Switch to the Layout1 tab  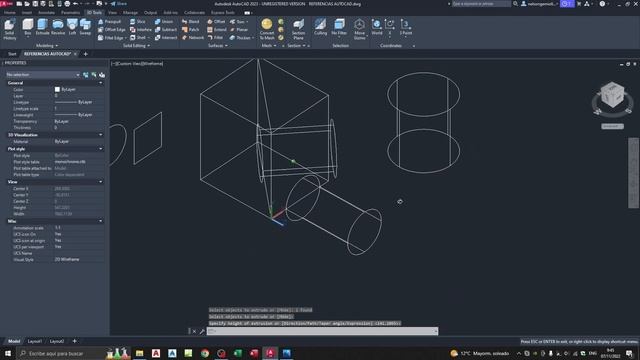click(x=35, y=341)
